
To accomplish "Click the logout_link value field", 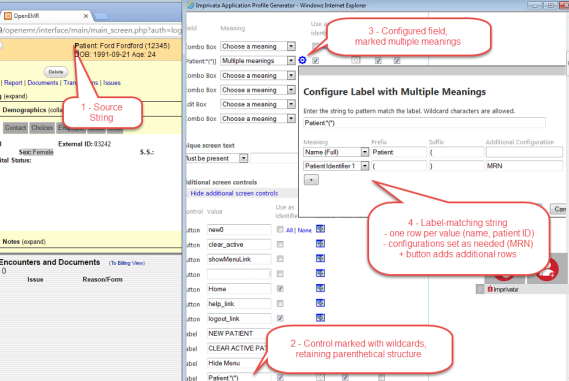I will coord(239,319).
